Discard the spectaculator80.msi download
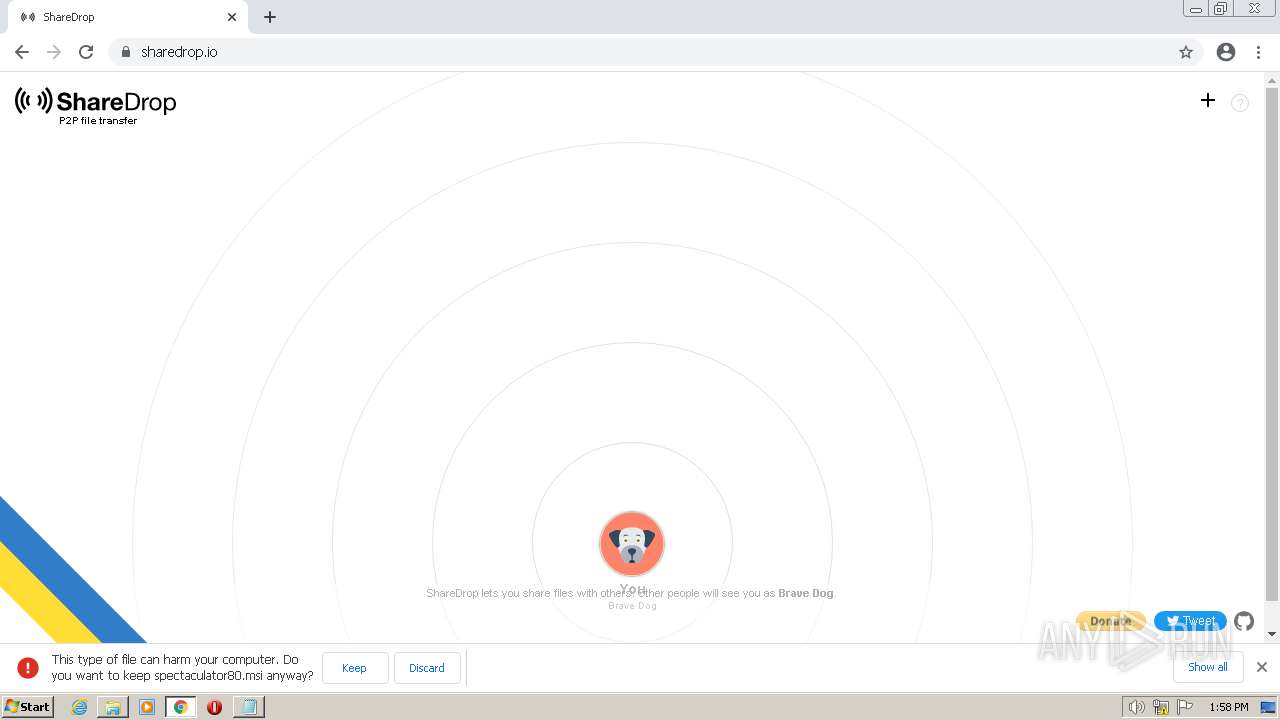The width and height of the screenshot is (1280, 720). tap(427, 668)
